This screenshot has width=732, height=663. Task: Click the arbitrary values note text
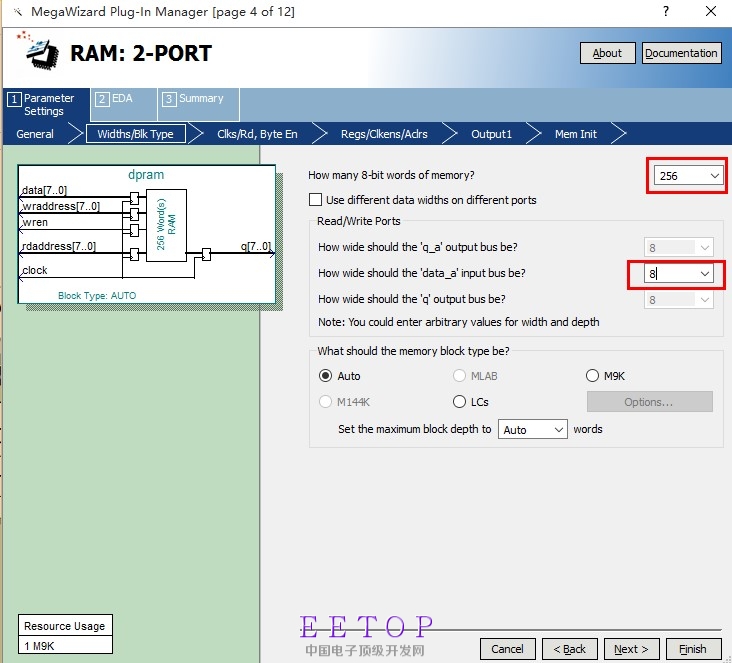pyautogui.click(x=458, y=322)
